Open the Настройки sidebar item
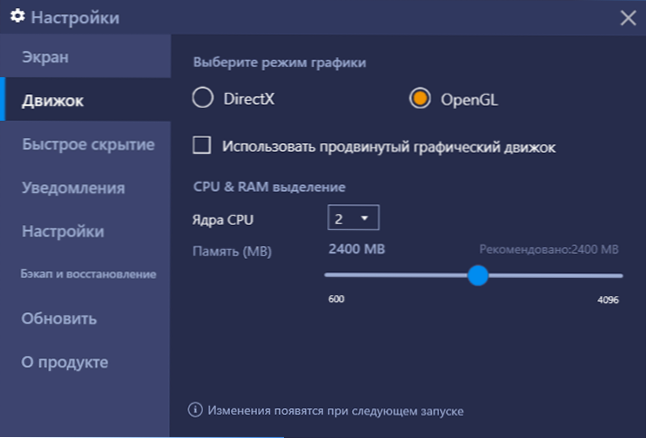The height and width of the screenshot is (438, 646). pos(86,231)
